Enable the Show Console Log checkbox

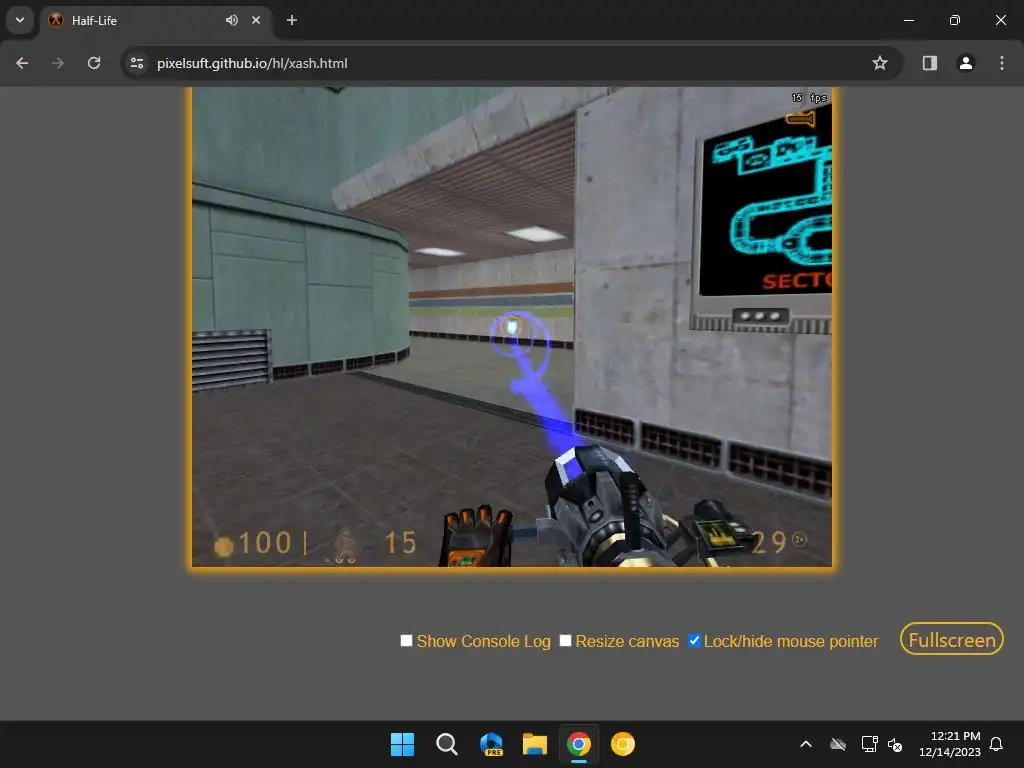coord(406,641)
